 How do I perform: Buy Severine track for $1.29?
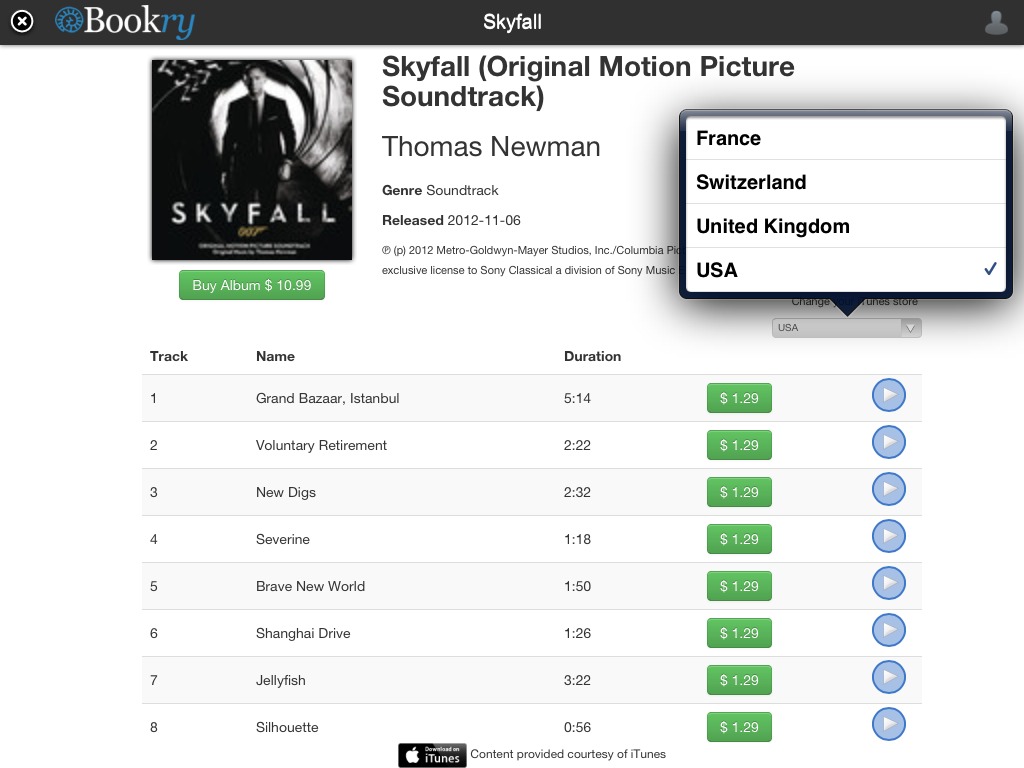(739, 539)
